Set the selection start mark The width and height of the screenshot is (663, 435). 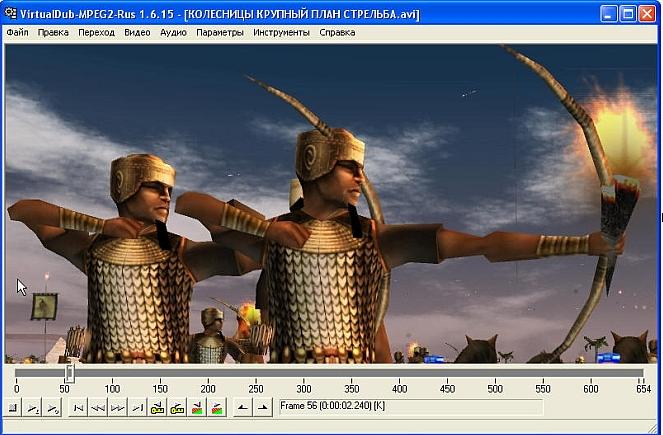coord(243,408)
